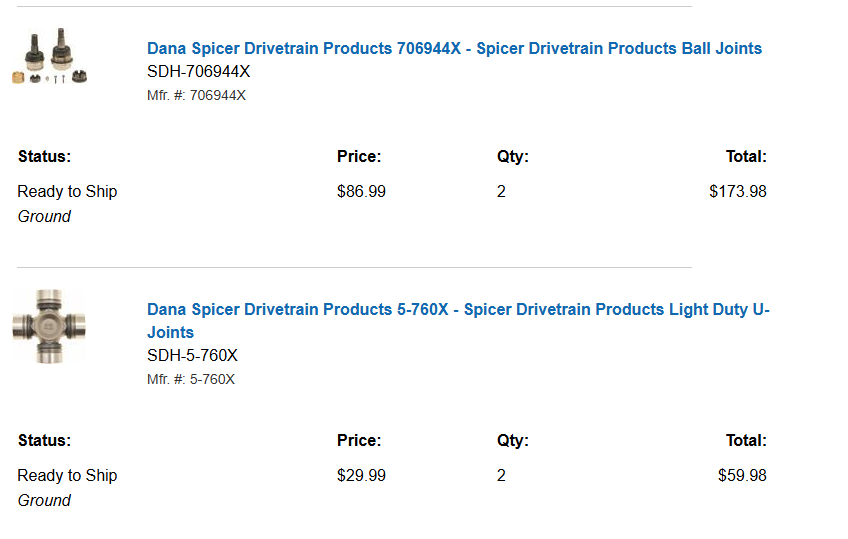The width and height of the screenshot is (848, 539).
Task: Click Ready to Ship status for ball joints
Action: [x=67, y=191]
